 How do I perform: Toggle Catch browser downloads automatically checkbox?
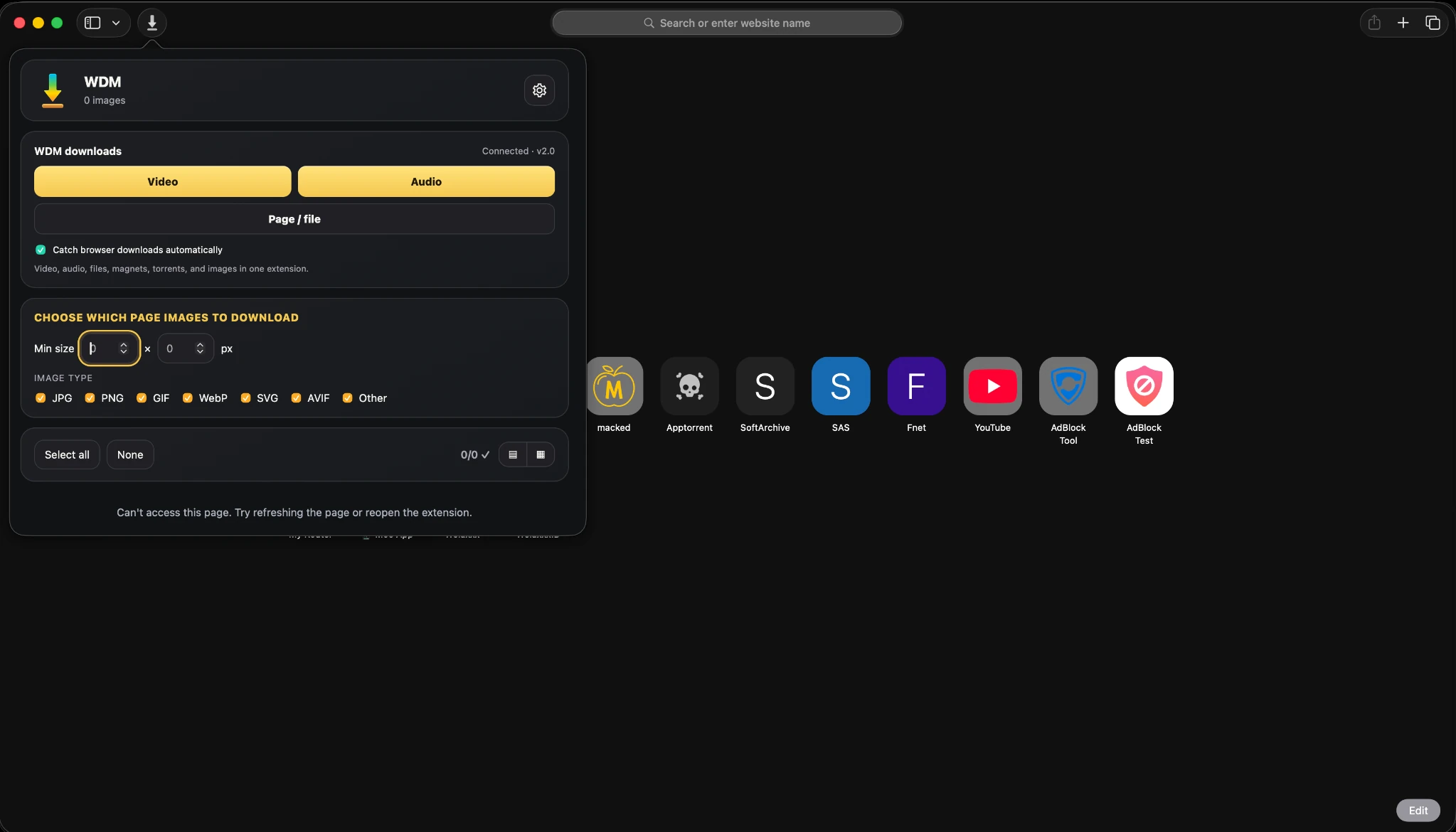point(41,250)
